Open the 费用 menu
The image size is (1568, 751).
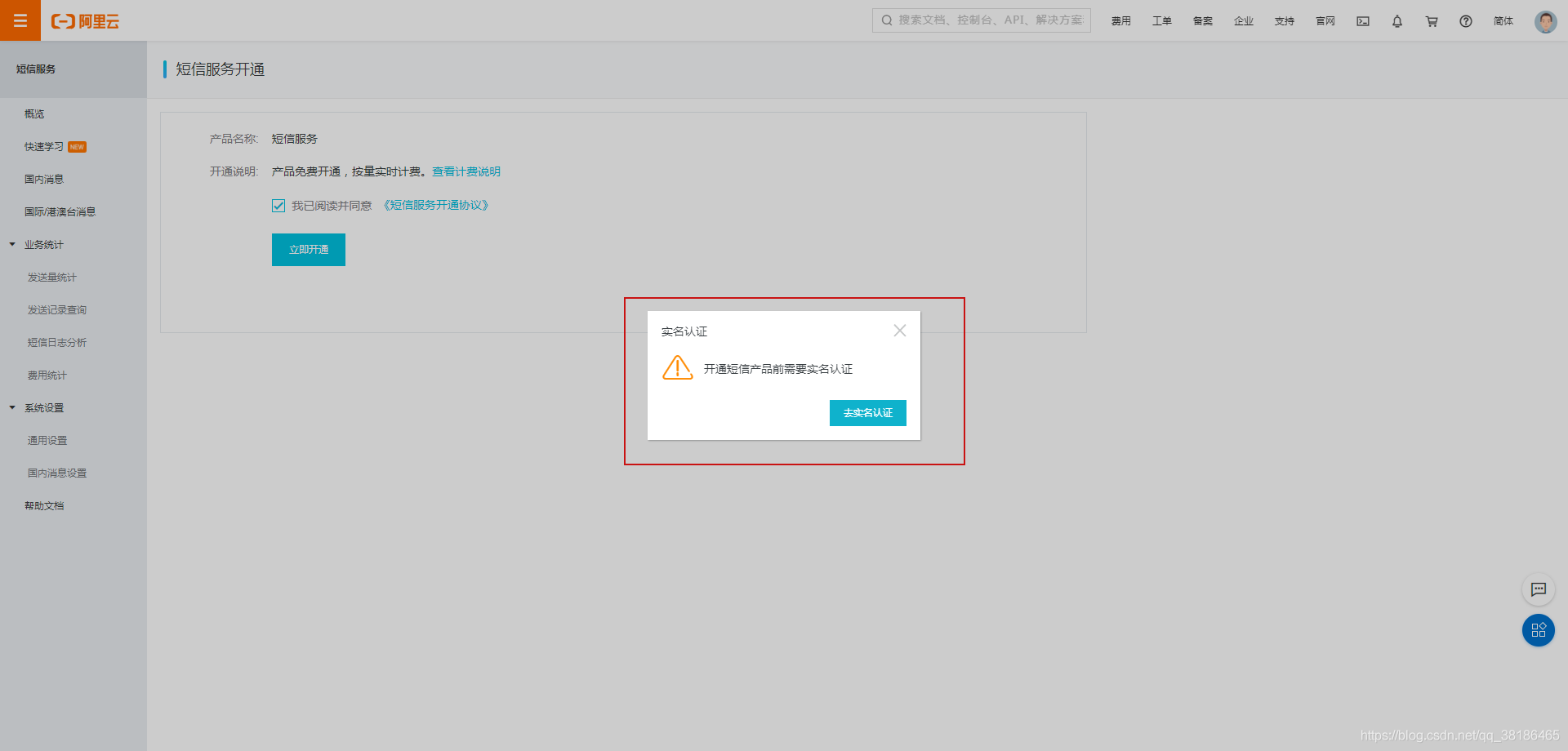1120,21
